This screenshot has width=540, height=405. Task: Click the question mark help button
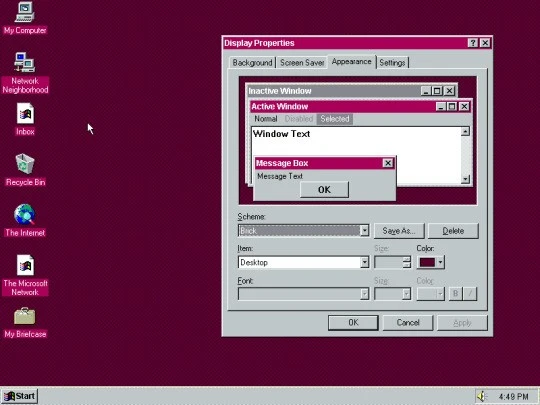[x=472, y=43]
